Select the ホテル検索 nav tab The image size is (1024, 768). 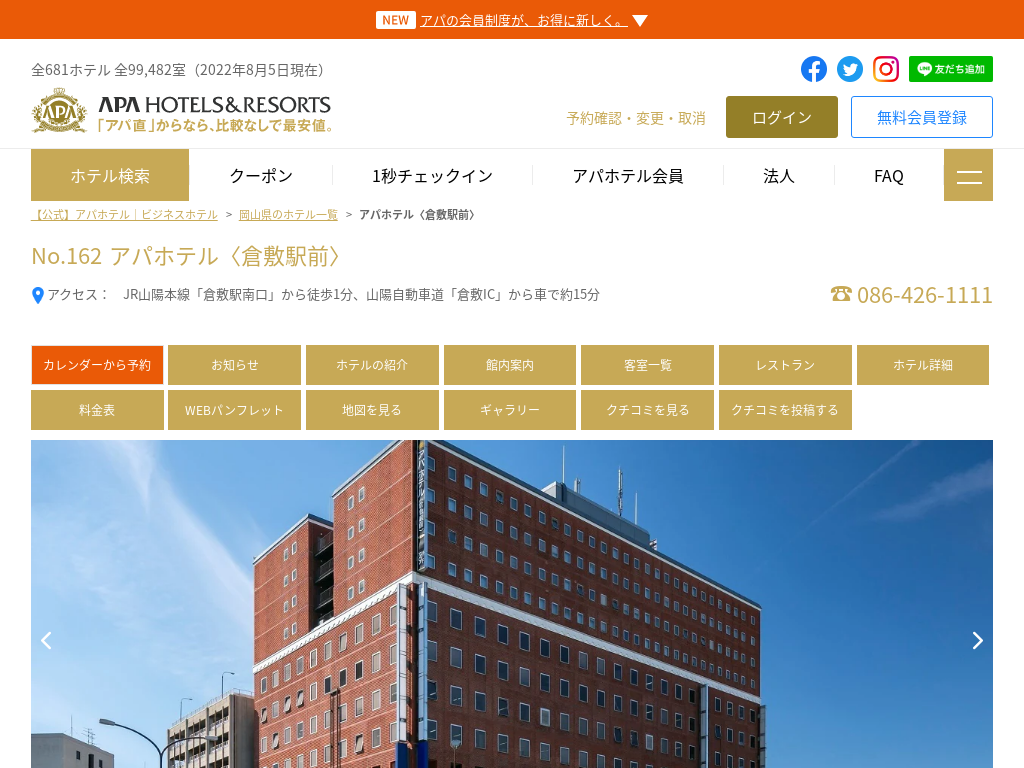[110, 175]
